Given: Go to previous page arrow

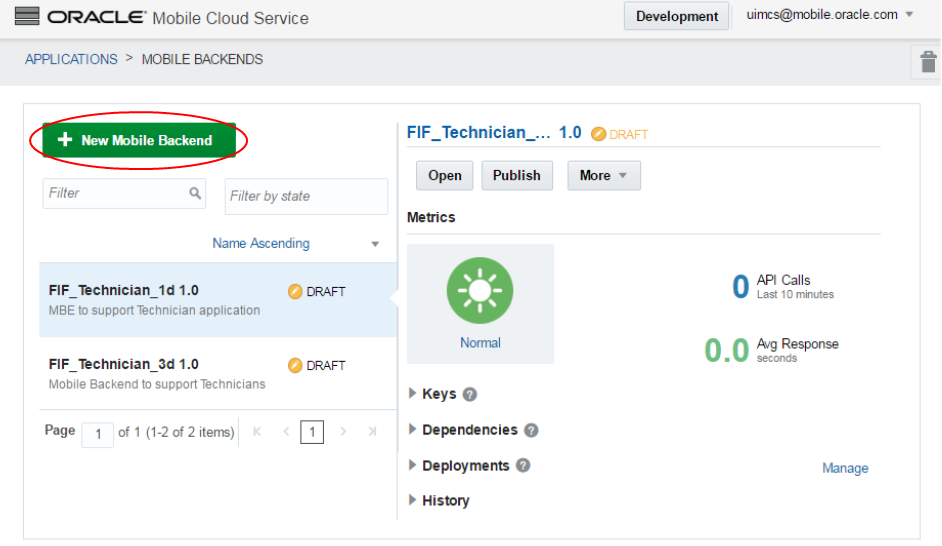Looking at the screenshot, I should (x=287, y=431).
